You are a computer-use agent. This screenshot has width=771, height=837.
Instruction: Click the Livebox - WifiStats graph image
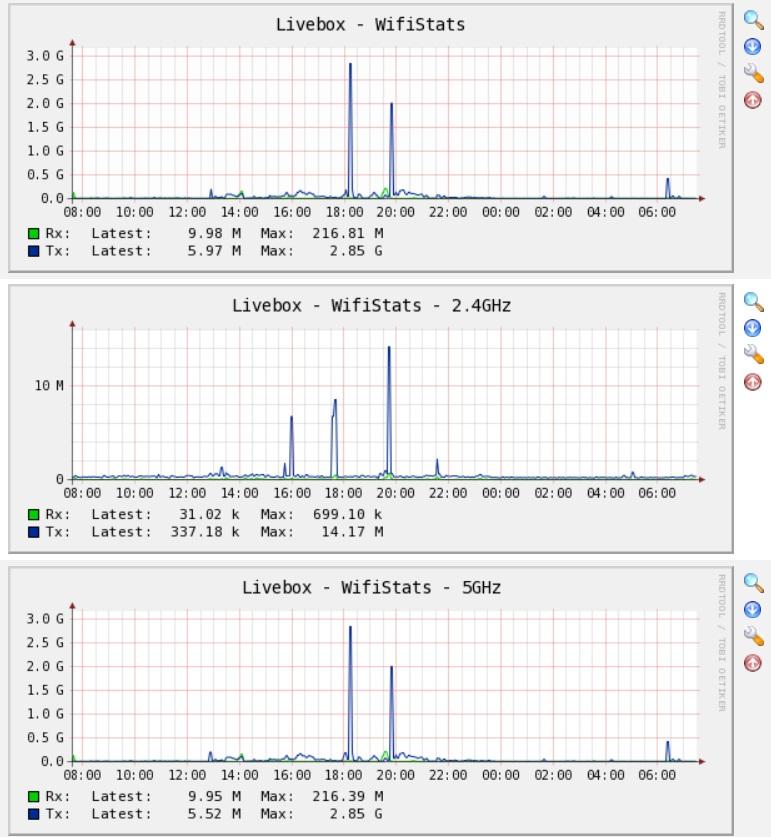371,138
